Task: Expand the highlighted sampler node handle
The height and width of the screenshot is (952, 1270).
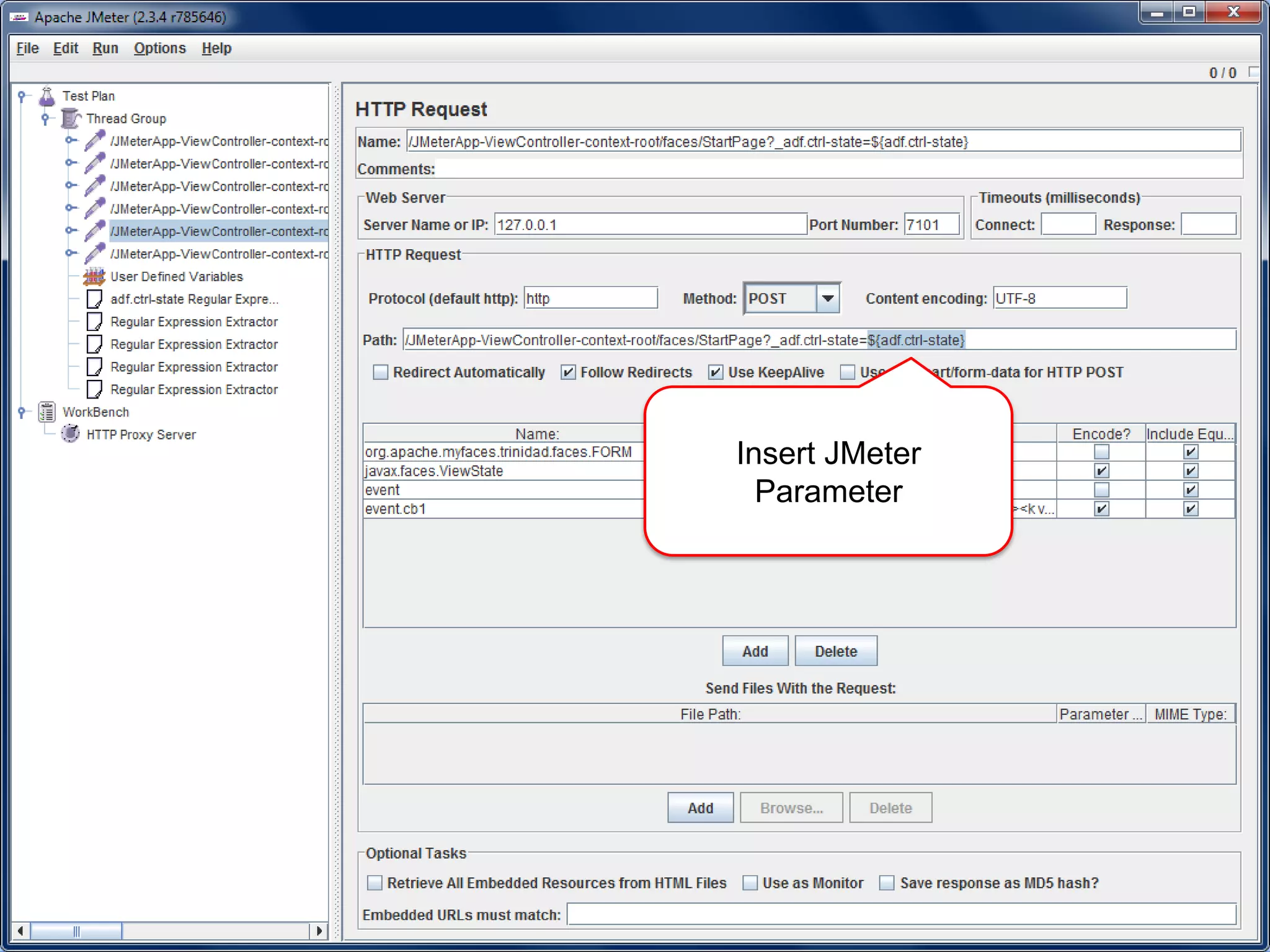Action: point(70,231)
